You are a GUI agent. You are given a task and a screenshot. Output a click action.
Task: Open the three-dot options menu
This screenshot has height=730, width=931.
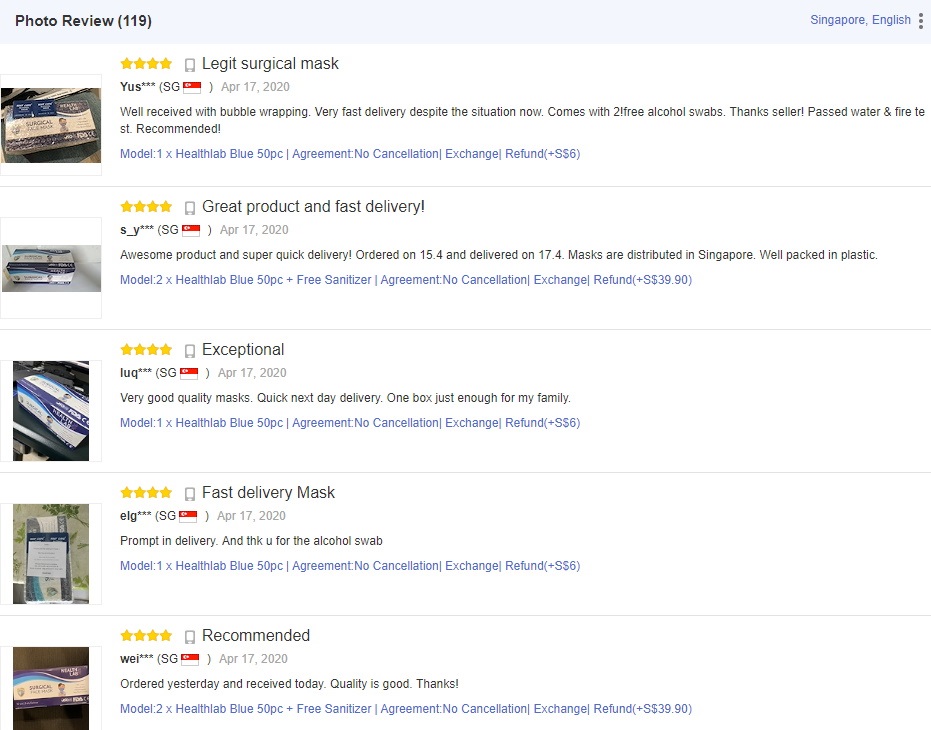point(920,21)
